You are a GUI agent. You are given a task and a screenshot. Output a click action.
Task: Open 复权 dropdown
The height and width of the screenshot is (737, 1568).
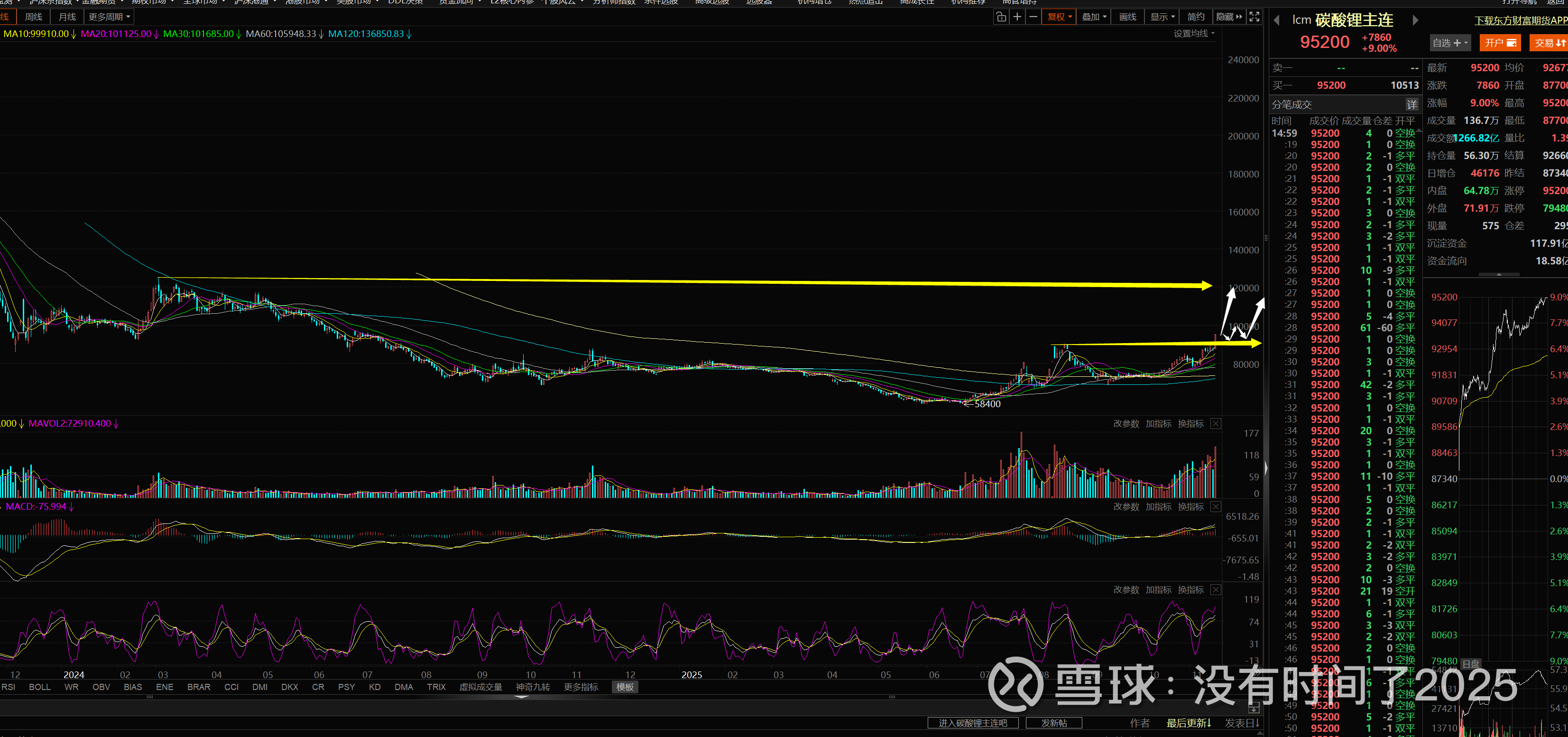(1059, 17)
